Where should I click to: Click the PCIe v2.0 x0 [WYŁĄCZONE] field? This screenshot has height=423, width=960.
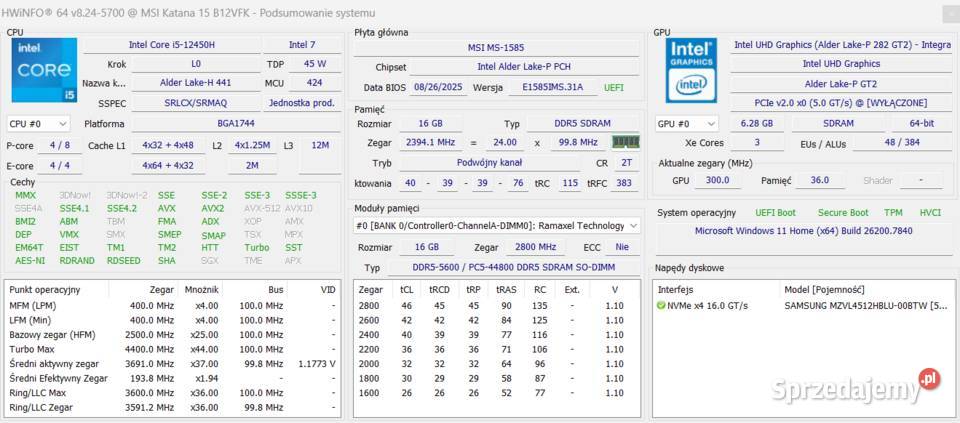coord(842,103)
